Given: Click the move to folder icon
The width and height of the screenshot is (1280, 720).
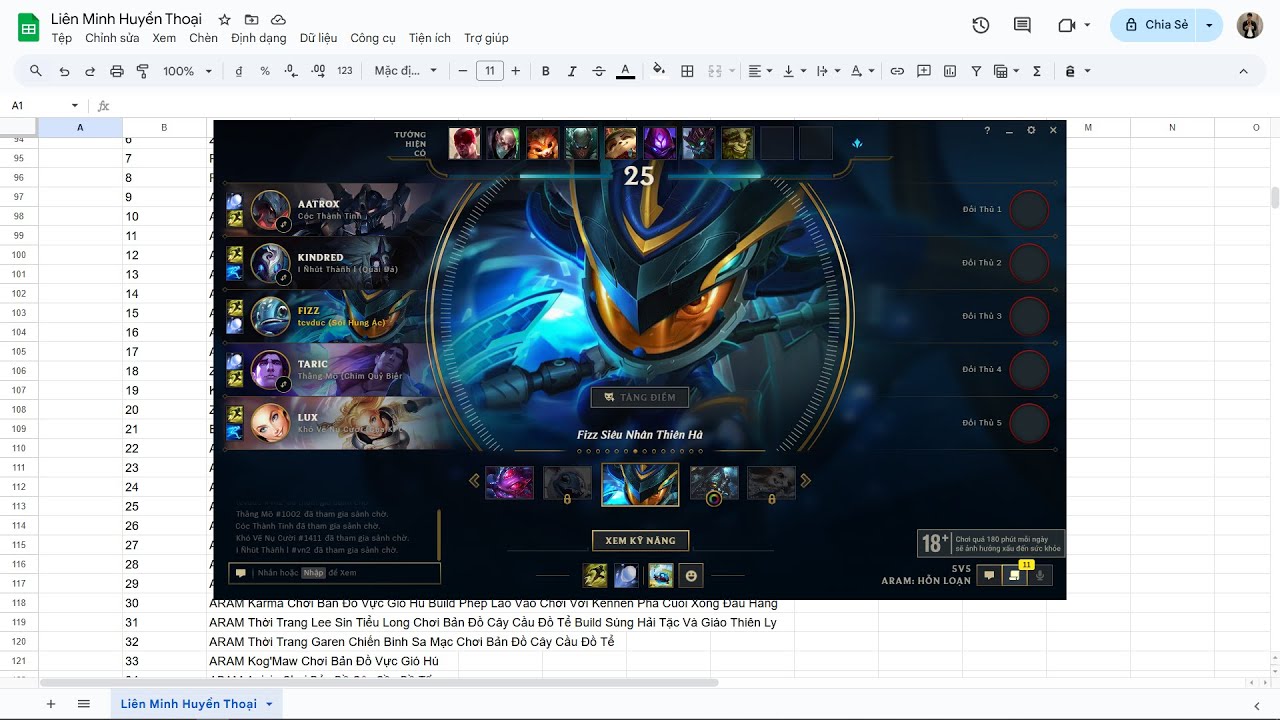Looking at the screenshot, I should coord(251,20).
